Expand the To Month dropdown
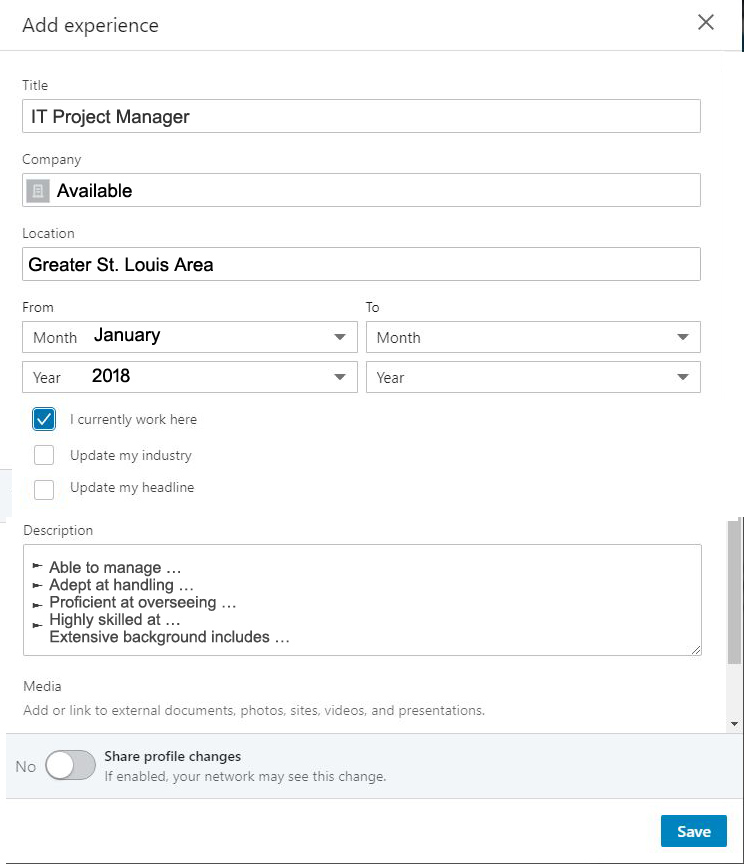The width and height of the screenshot is (744, 864). point(682,337)
